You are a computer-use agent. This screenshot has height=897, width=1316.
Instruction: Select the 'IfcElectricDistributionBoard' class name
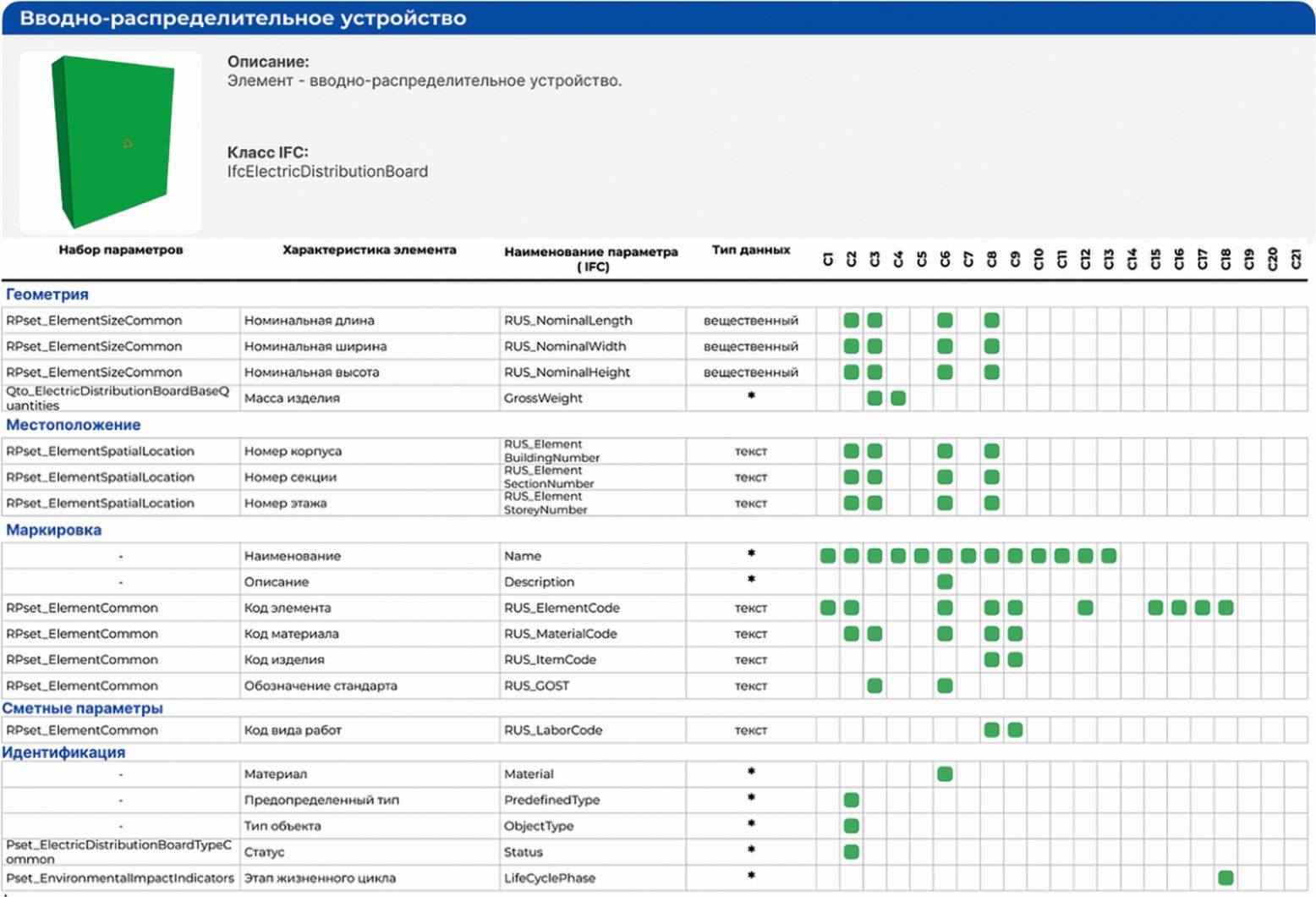(327, 172)
